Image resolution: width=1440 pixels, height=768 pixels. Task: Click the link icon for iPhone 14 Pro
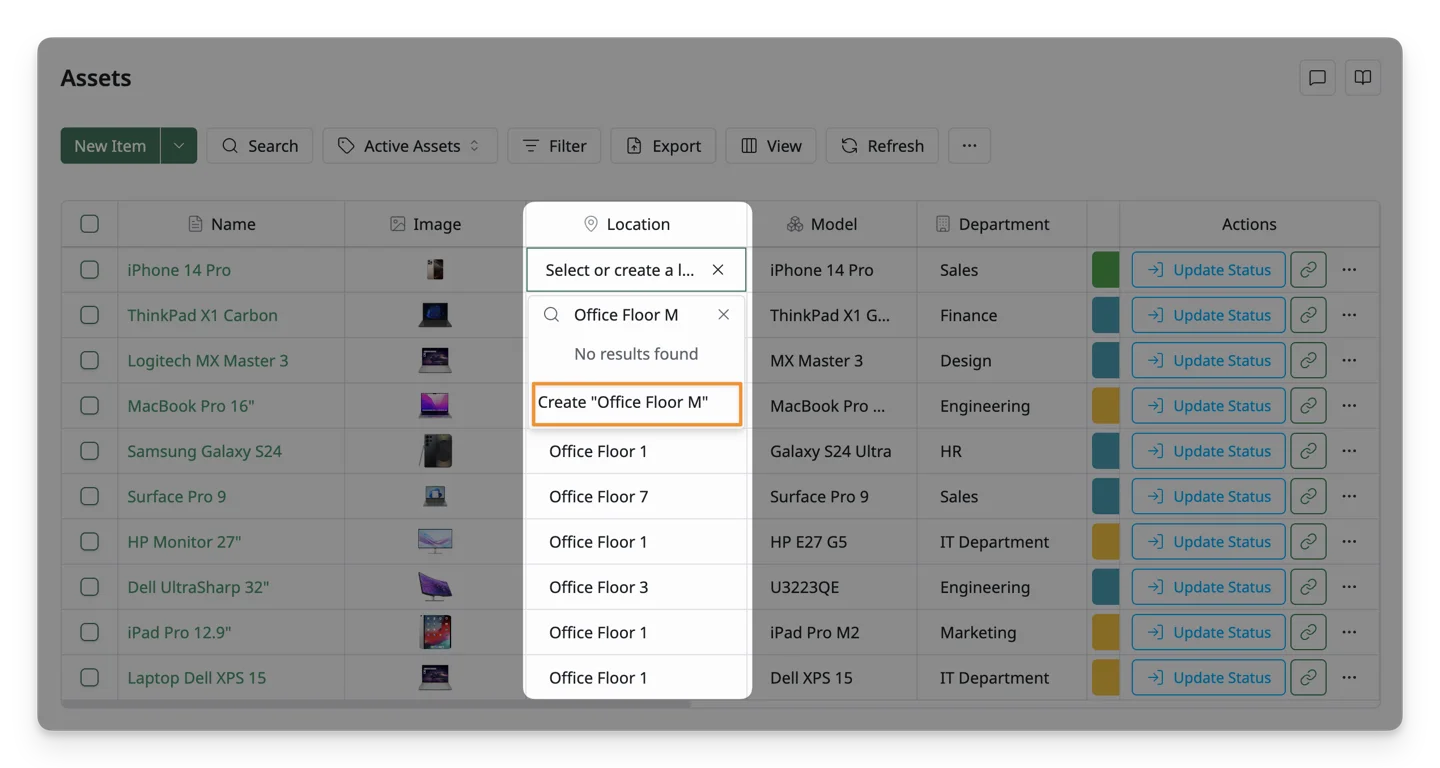click(1308, 270)
